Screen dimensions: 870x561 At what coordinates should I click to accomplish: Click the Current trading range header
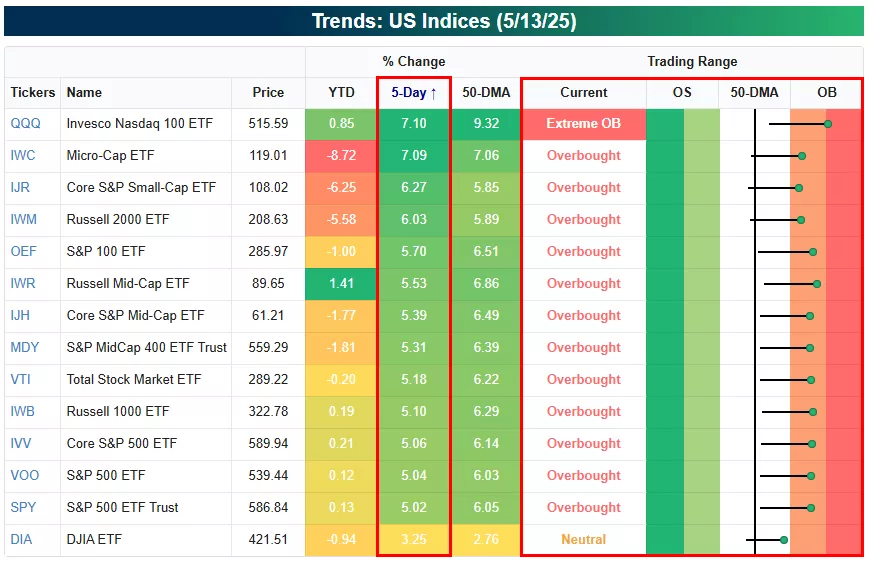tap(583, 92)
